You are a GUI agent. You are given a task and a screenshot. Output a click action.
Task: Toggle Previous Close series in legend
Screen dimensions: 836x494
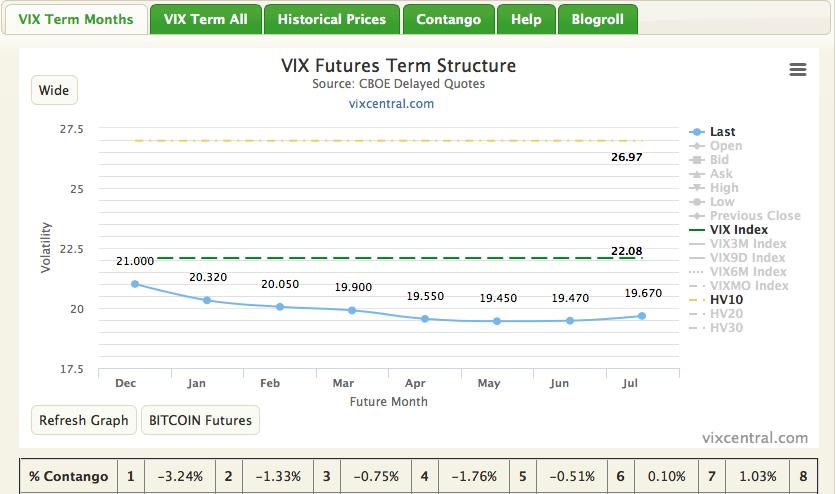tap(754, 216)
